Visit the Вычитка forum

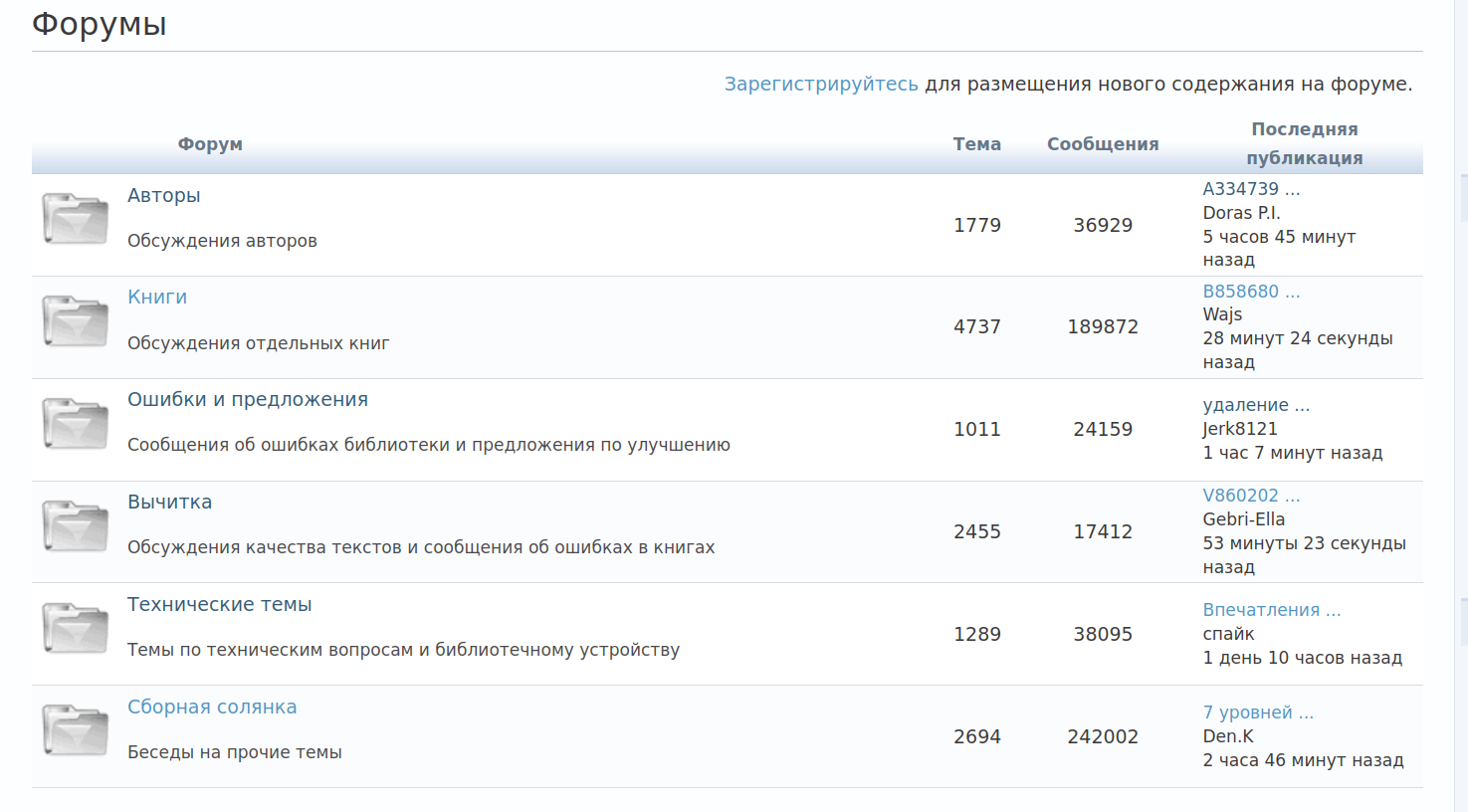pyautogui.click(x=169, y=503)
